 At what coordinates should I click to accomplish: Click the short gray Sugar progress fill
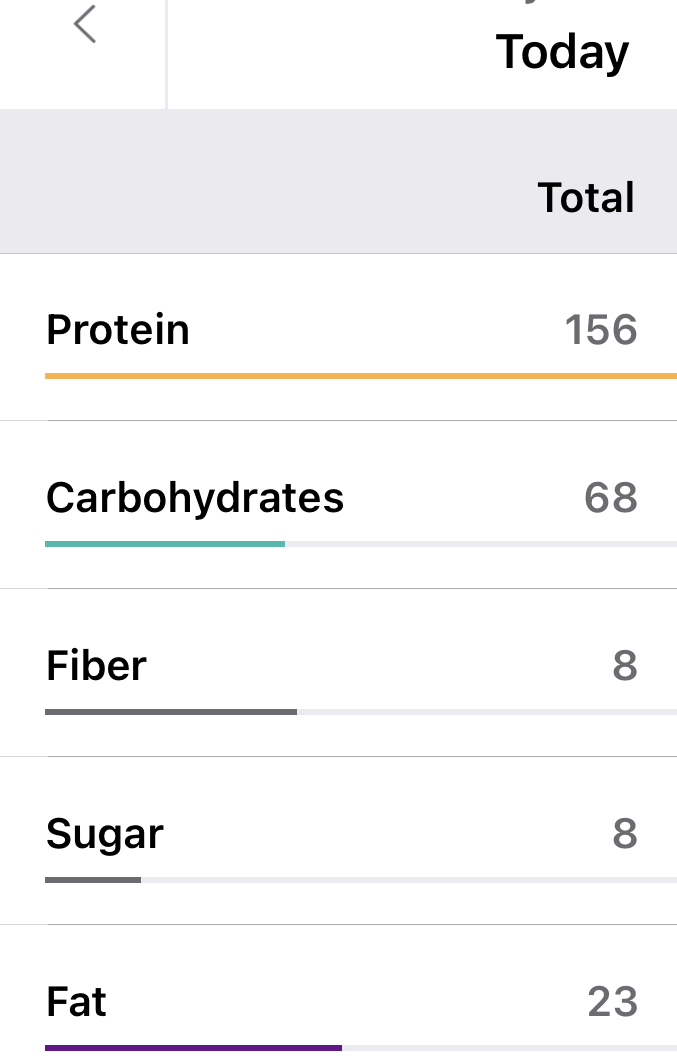(x=93, y=880)
